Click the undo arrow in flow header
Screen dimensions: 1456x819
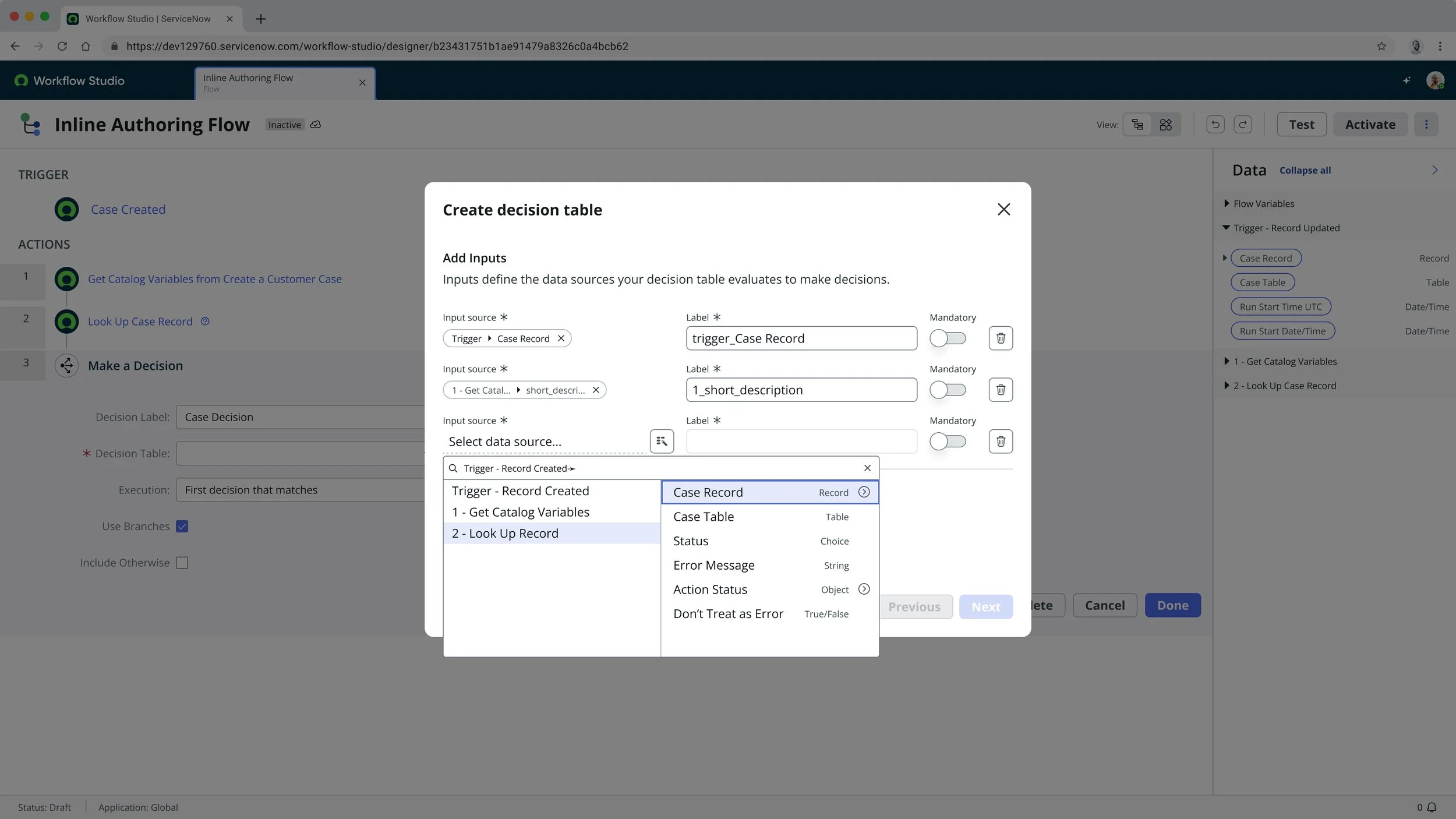[1215, 125]
